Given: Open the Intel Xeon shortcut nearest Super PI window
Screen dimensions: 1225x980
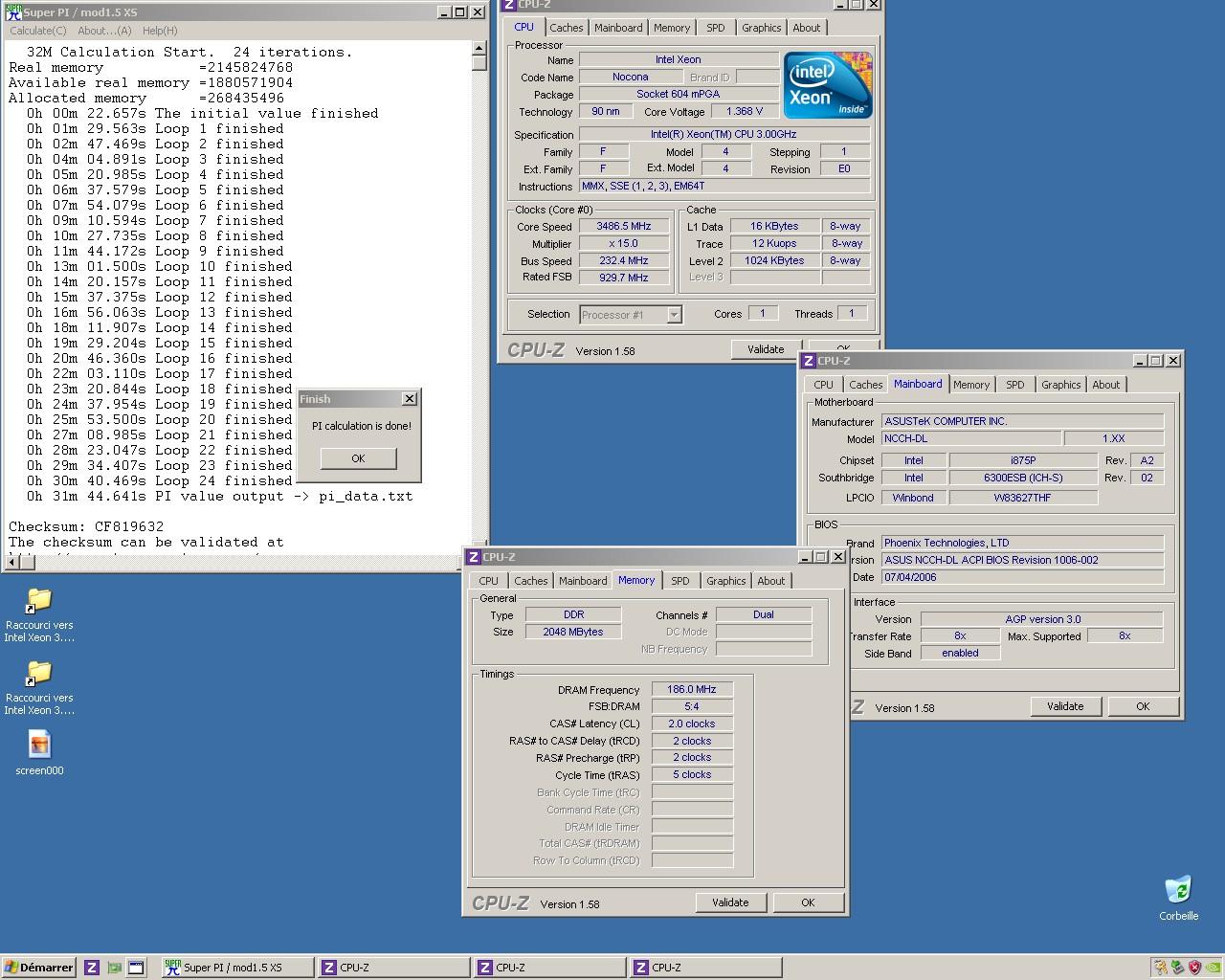Looking at the screenshot, I should (39, 614).
